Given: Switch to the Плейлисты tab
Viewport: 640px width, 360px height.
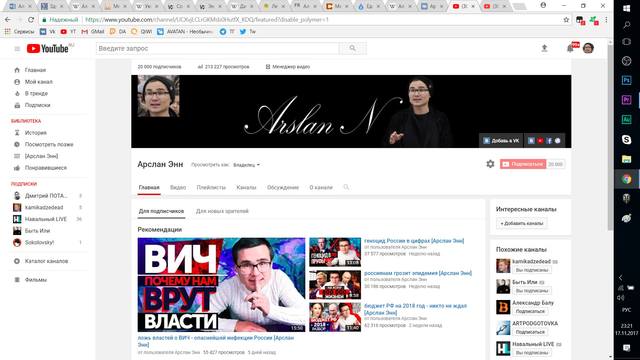Looking at the screenshot, I should pyautogui.click(x=211, y=187).
